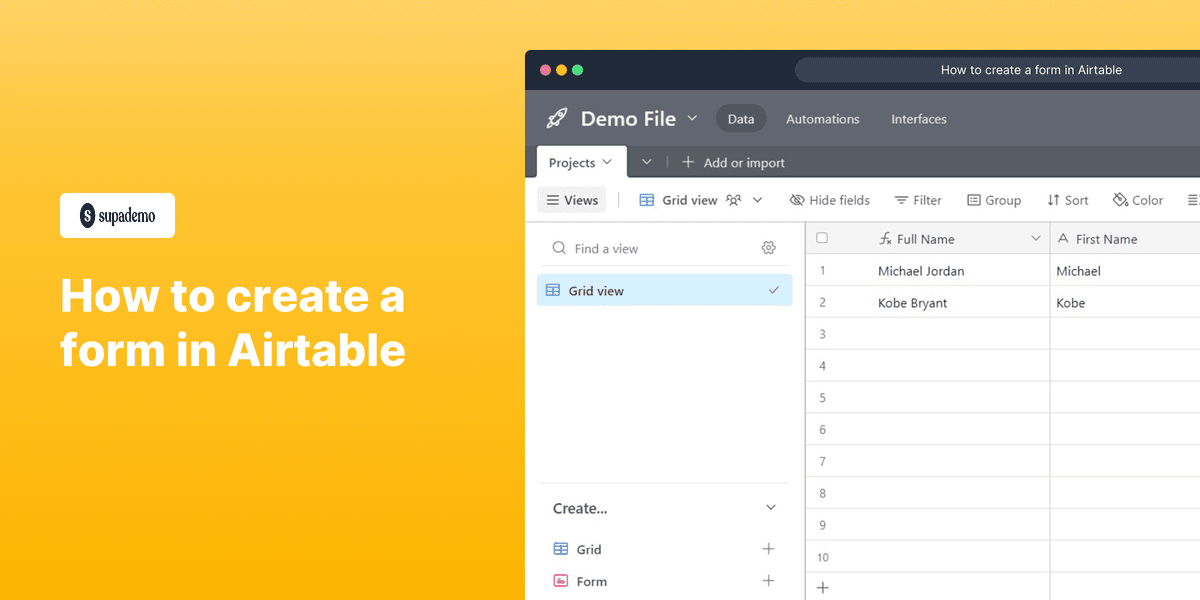Open the Filter options
The height and width of the screenshot is (600, 1200).
(900, 199)
